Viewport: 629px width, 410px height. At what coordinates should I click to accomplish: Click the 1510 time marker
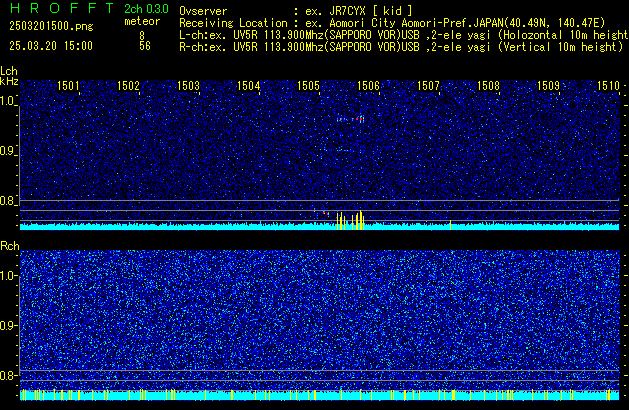(609, 86)
